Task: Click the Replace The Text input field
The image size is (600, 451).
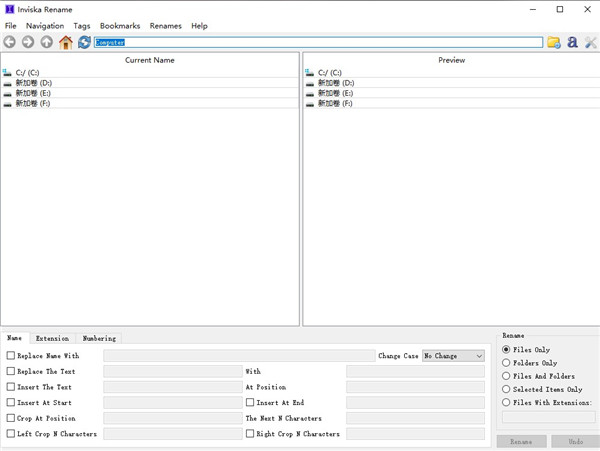Action: [173, 371]
